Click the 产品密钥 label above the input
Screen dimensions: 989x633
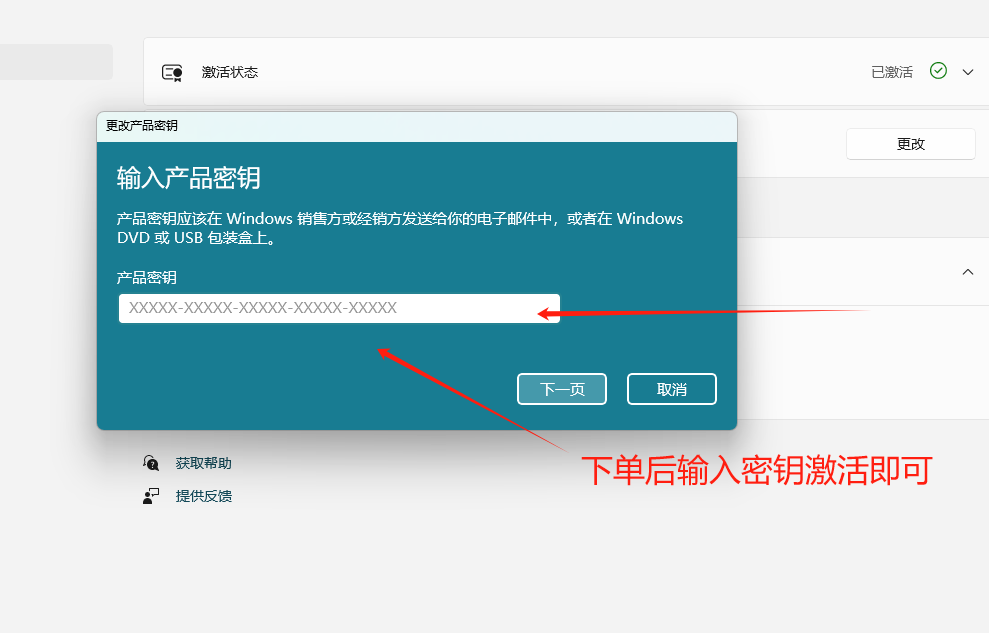click(147, 277)
